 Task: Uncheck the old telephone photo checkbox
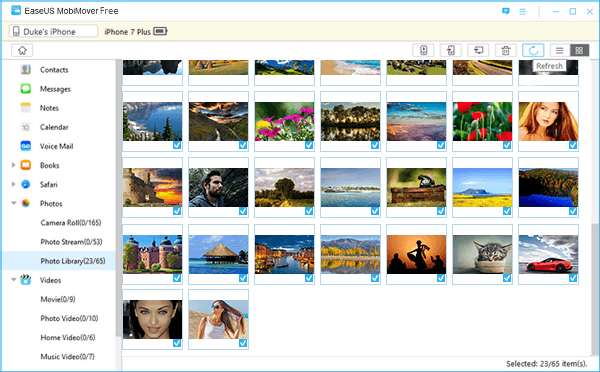[x=441, y=211]
